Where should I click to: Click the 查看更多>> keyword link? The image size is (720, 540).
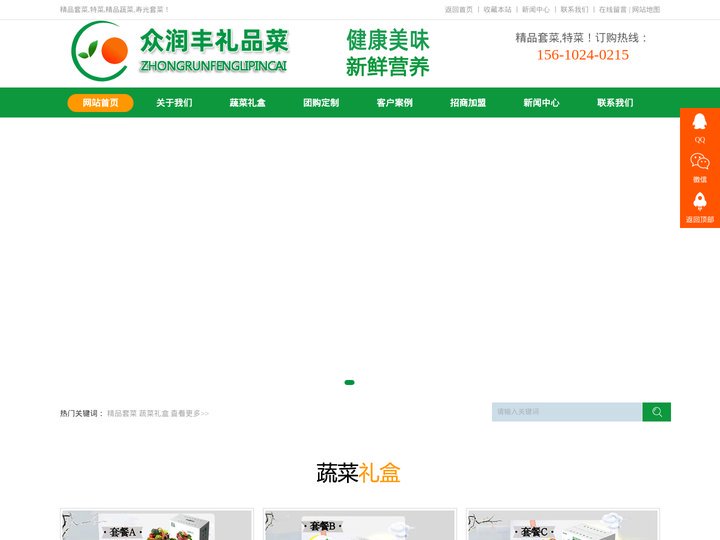tap(190, 413)
